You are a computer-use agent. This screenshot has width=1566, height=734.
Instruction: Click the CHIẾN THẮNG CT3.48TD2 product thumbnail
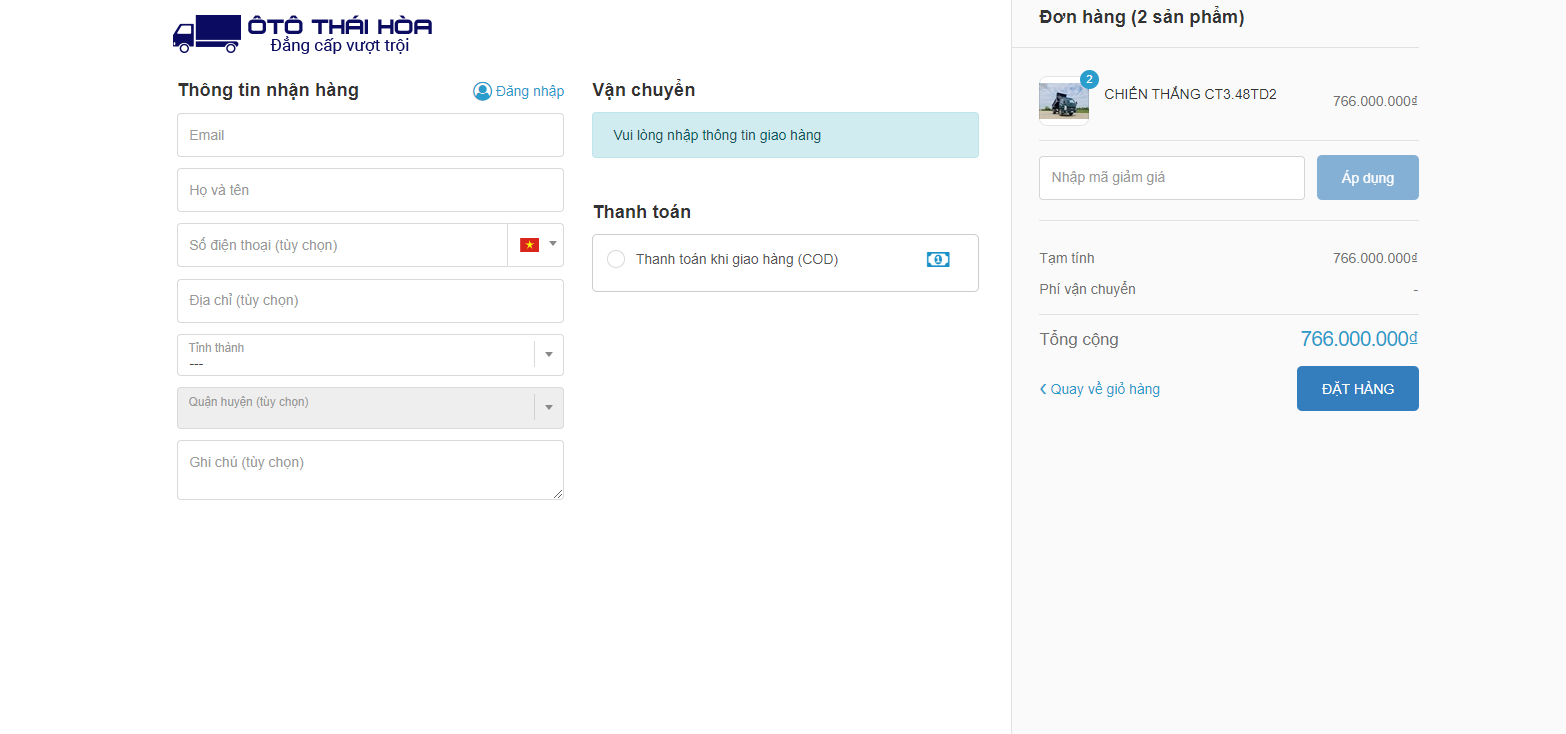pos(1064,101)
